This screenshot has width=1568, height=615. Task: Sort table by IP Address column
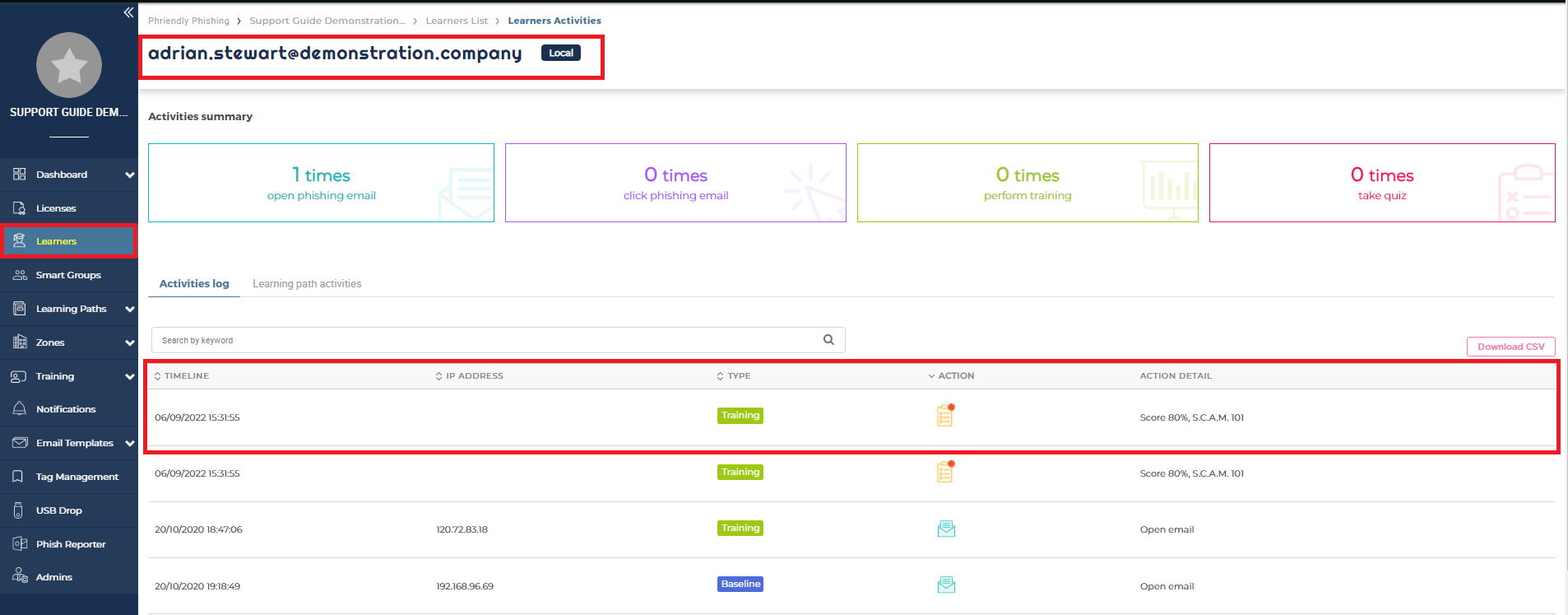coord(469,376)
